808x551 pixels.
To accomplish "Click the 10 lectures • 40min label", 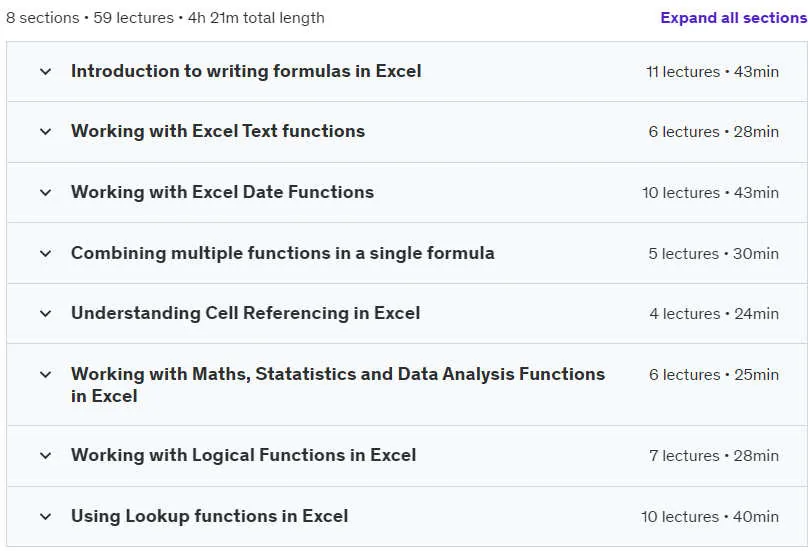I will (x=710, y=516).
